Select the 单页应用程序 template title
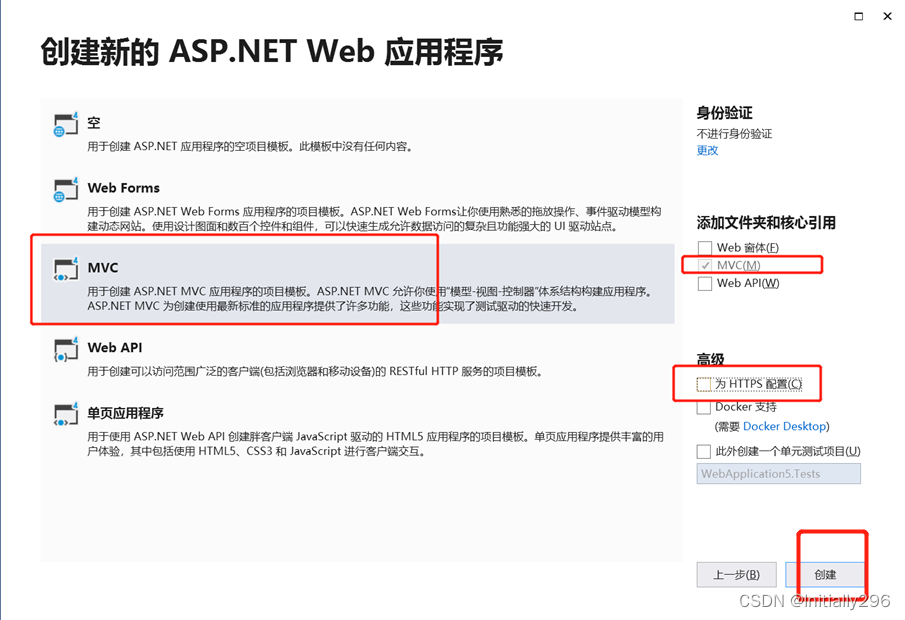Viewport: 905px width, 620px height. pyautogui.click(x=125, y=413)
